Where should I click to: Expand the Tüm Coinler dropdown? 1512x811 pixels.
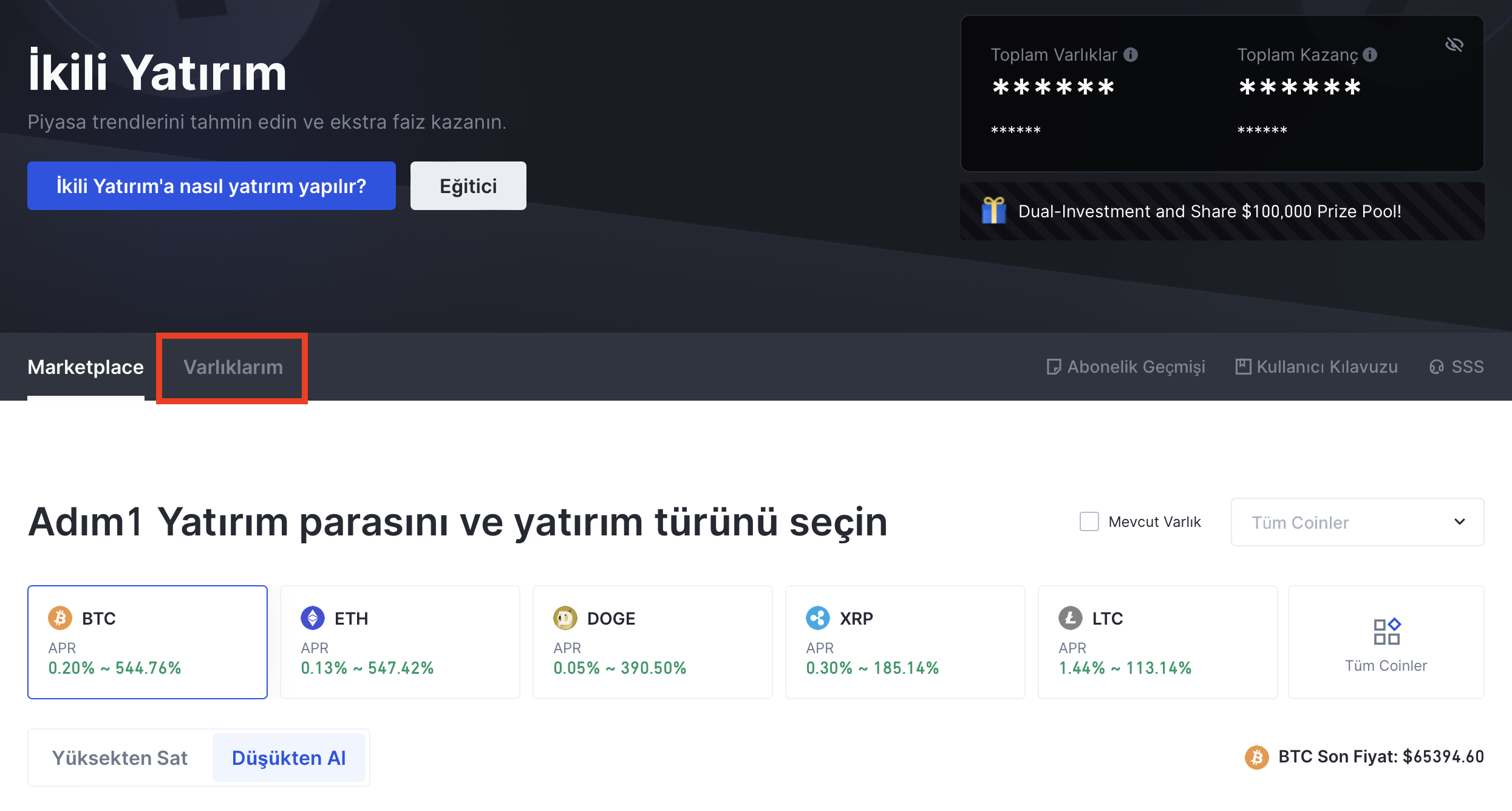[x=1336, y=522]
